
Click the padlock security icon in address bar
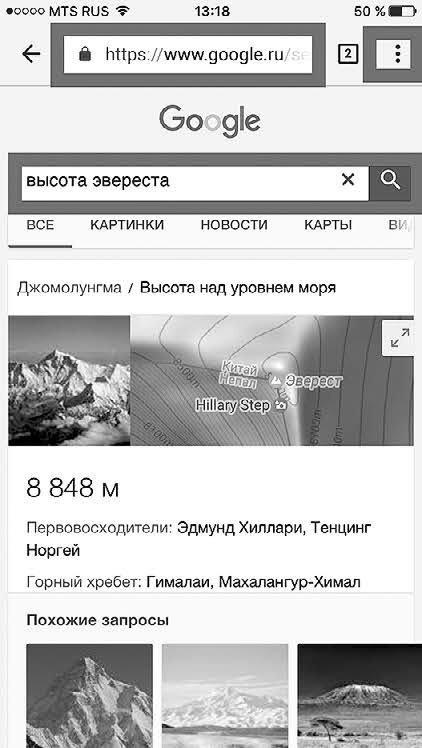click(85, 54)
